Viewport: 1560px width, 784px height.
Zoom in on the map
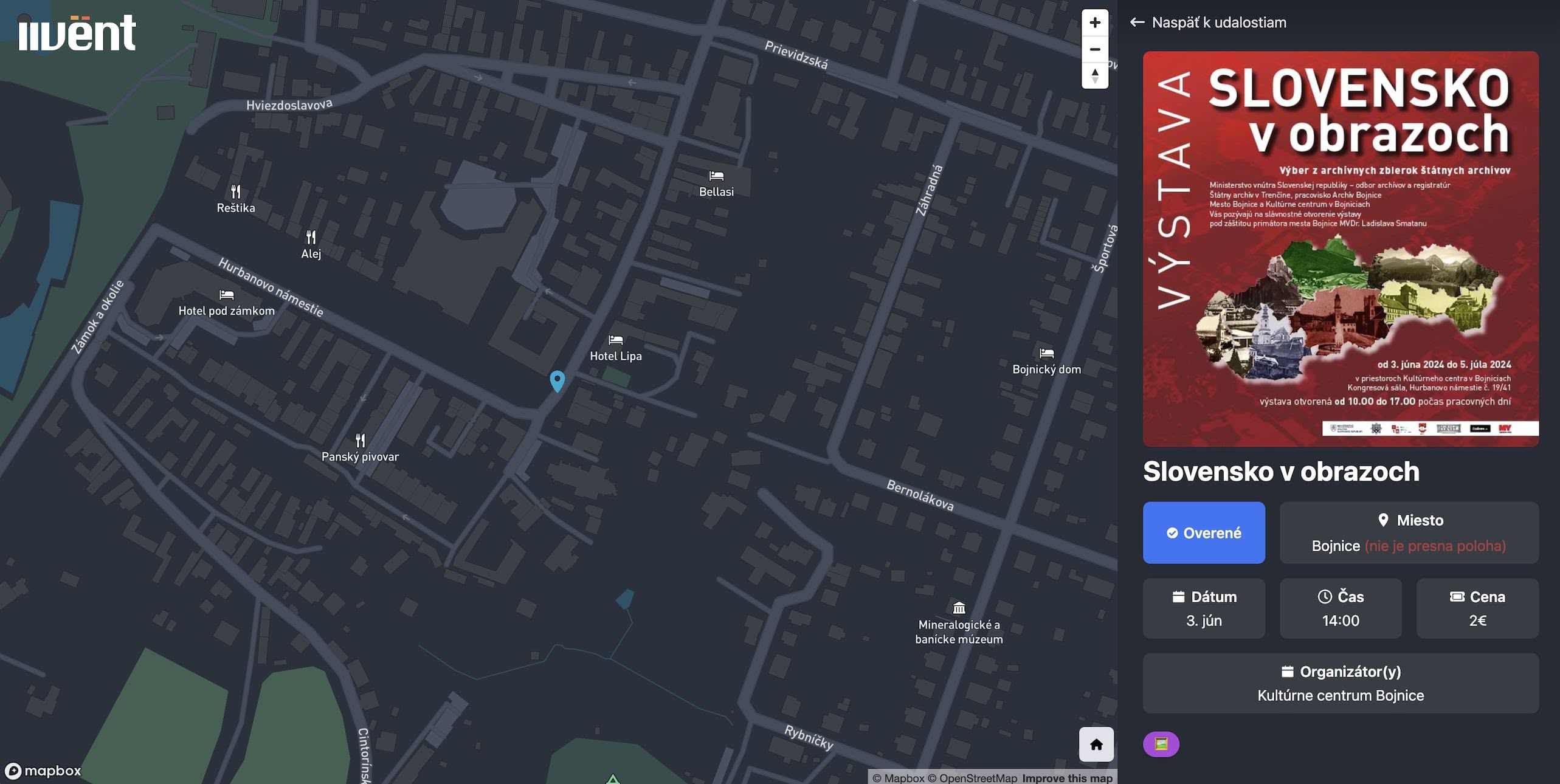1094,22
